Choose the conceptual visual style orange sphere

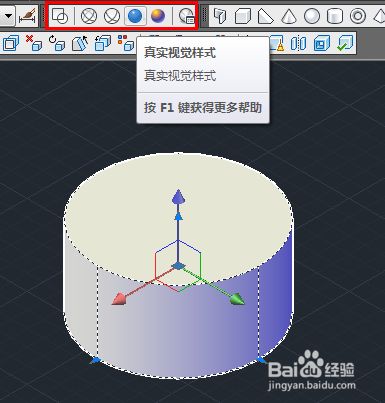coord(158,16)
